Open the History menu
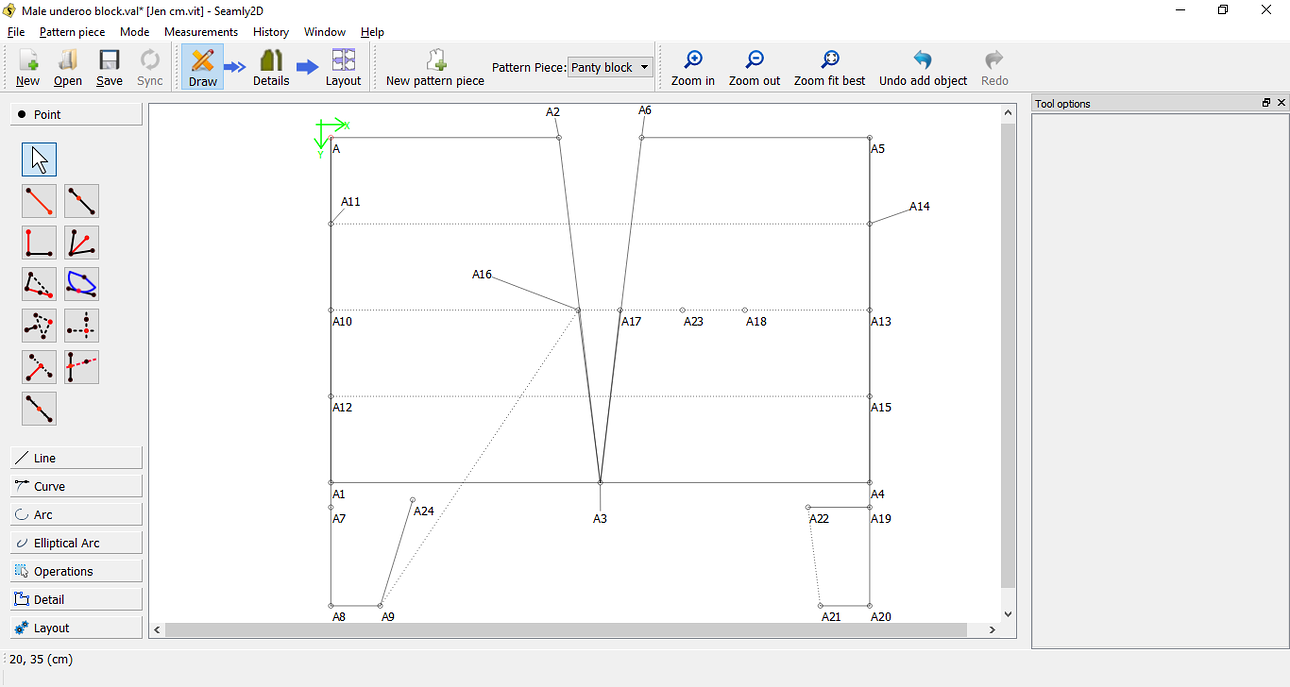 pyautogui.click(x=271, y=31)
